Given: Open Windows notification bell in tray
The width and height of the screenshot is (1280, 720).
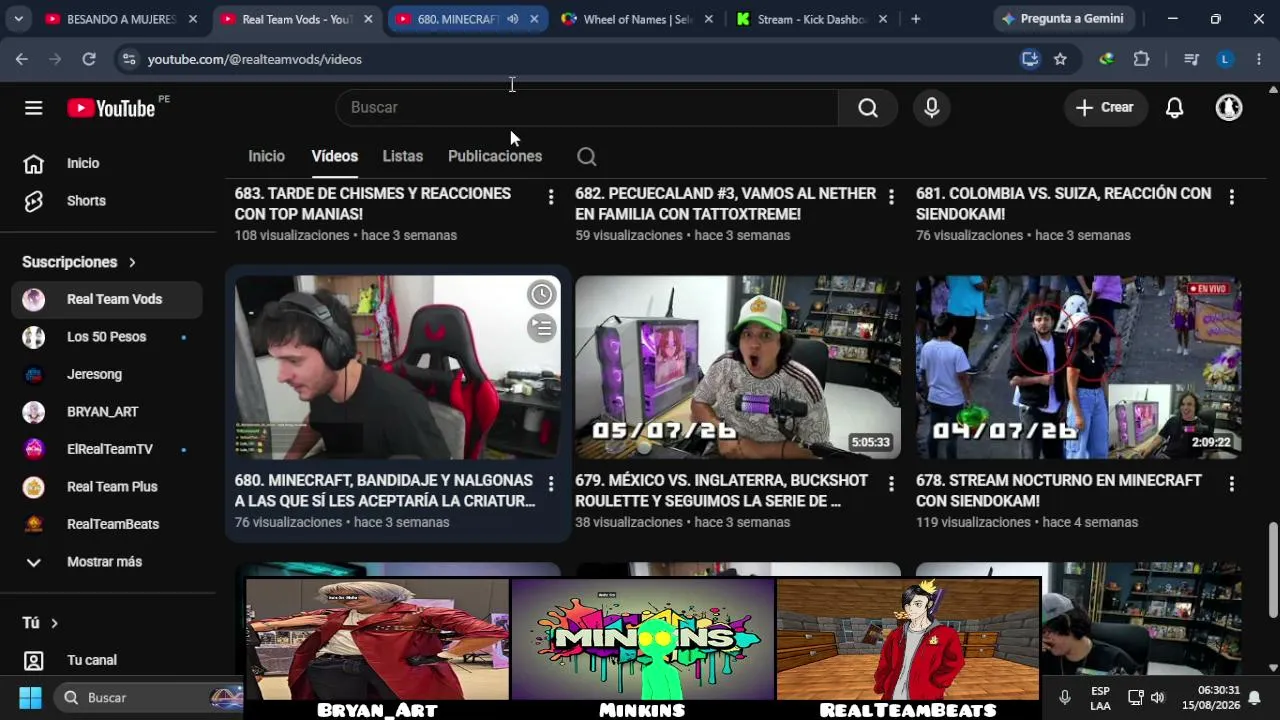Looking at the screenshot, I should 1254,697.
